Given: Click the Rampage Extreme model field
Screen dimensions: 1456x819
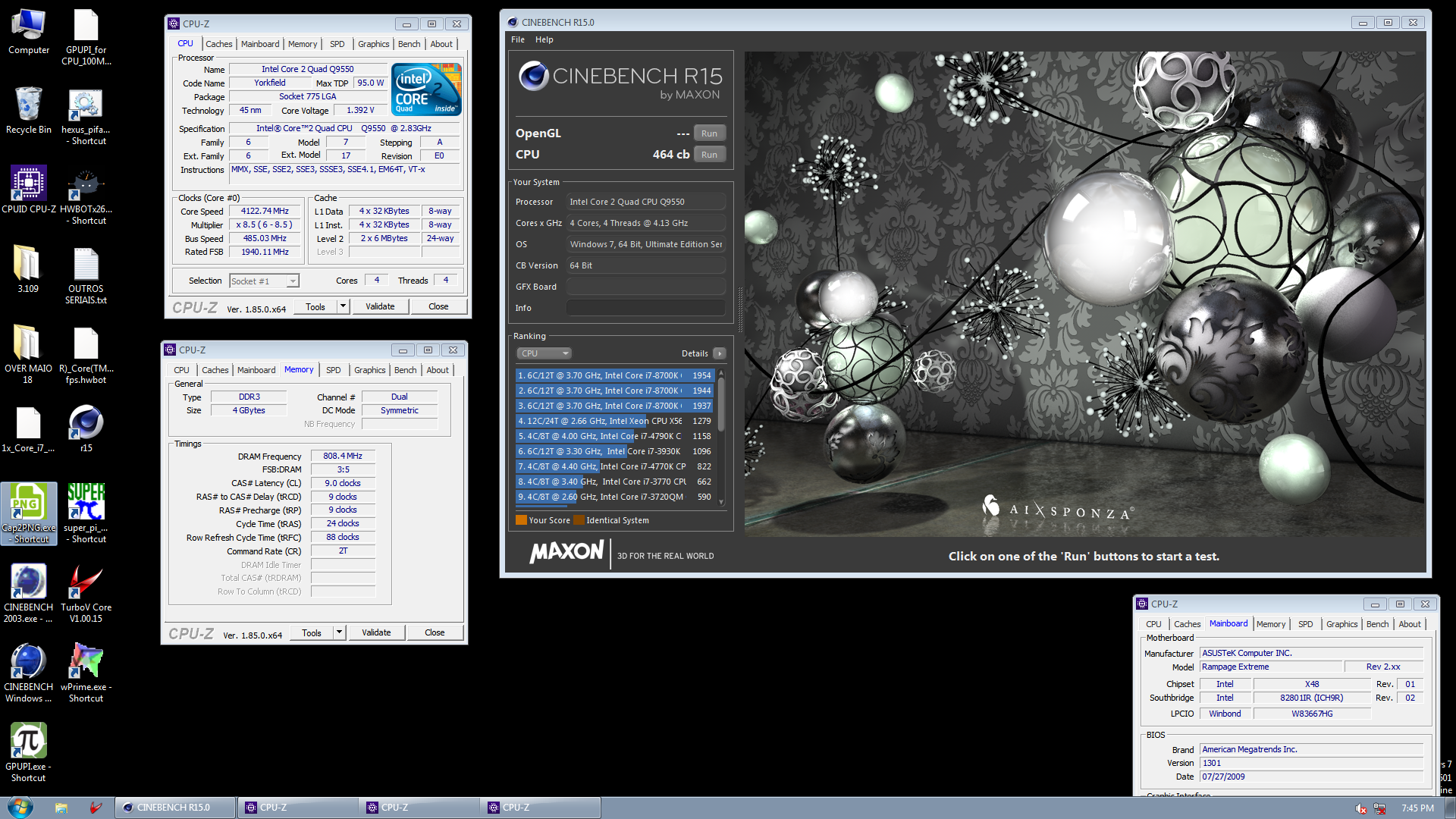Looking at the screenshot, I should [x=1271, y=667].
